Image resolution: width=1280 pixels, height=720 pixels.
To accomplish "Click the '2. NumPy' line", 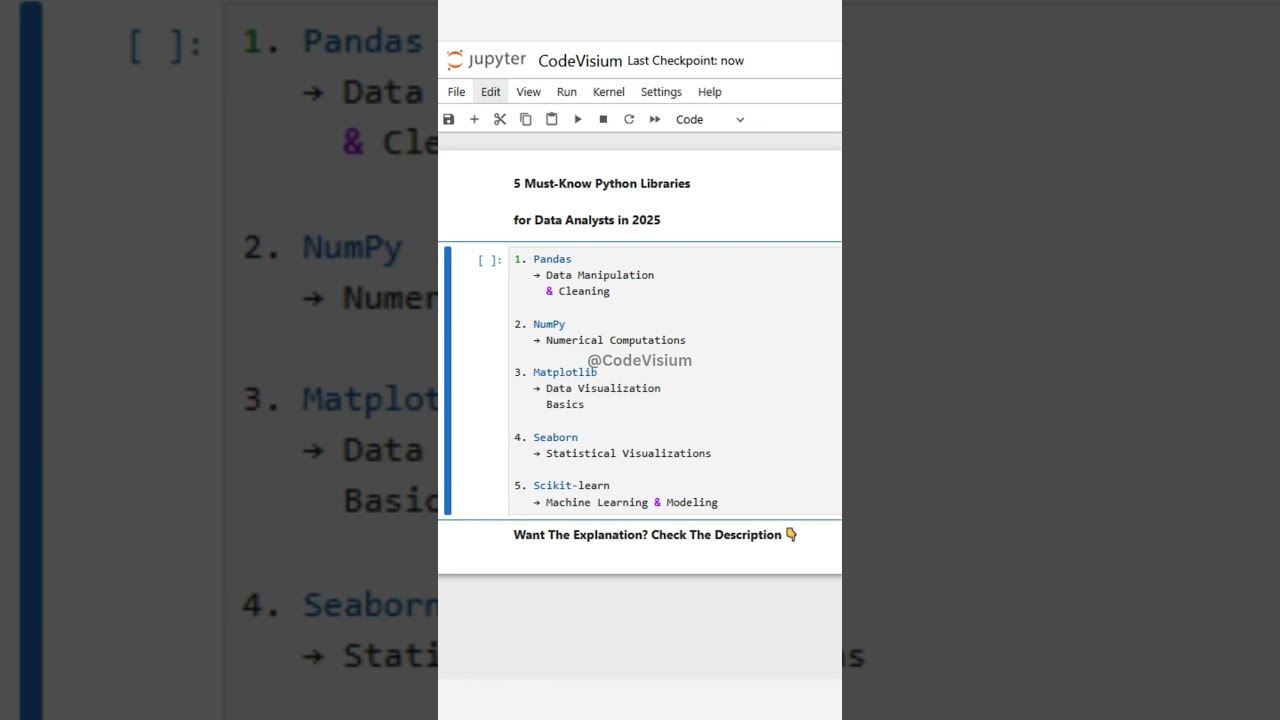I will [540, 324].
